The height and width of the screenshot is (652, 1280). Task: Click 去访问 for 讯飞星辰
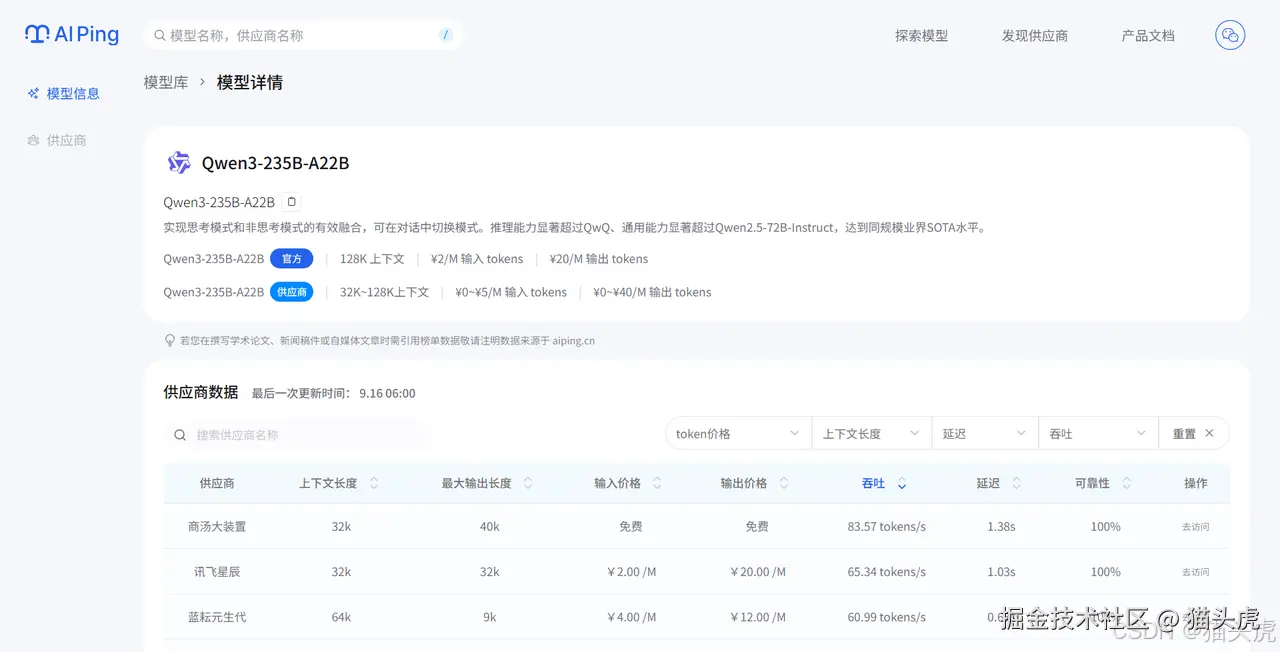click(1195, 572)
